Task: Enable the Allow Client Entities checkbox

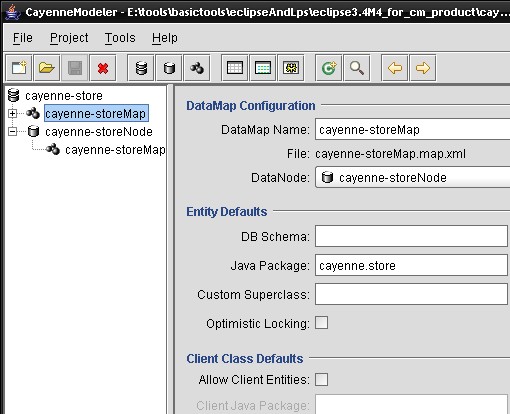Action: (x=322, y=379)
